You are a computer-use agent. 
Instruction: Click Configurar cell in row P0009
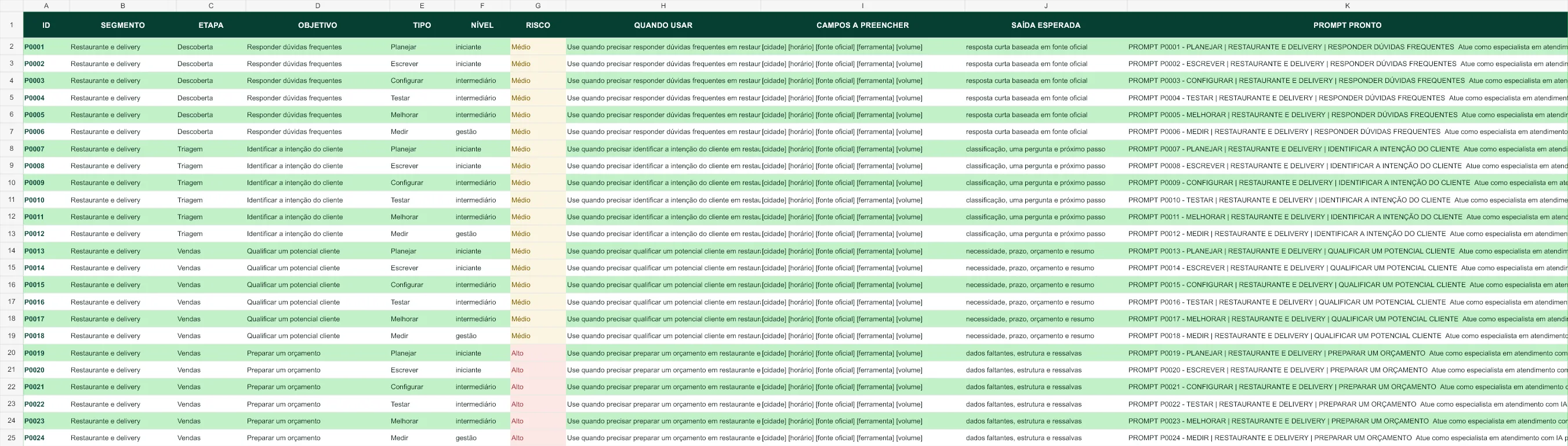tap(422, 183)
